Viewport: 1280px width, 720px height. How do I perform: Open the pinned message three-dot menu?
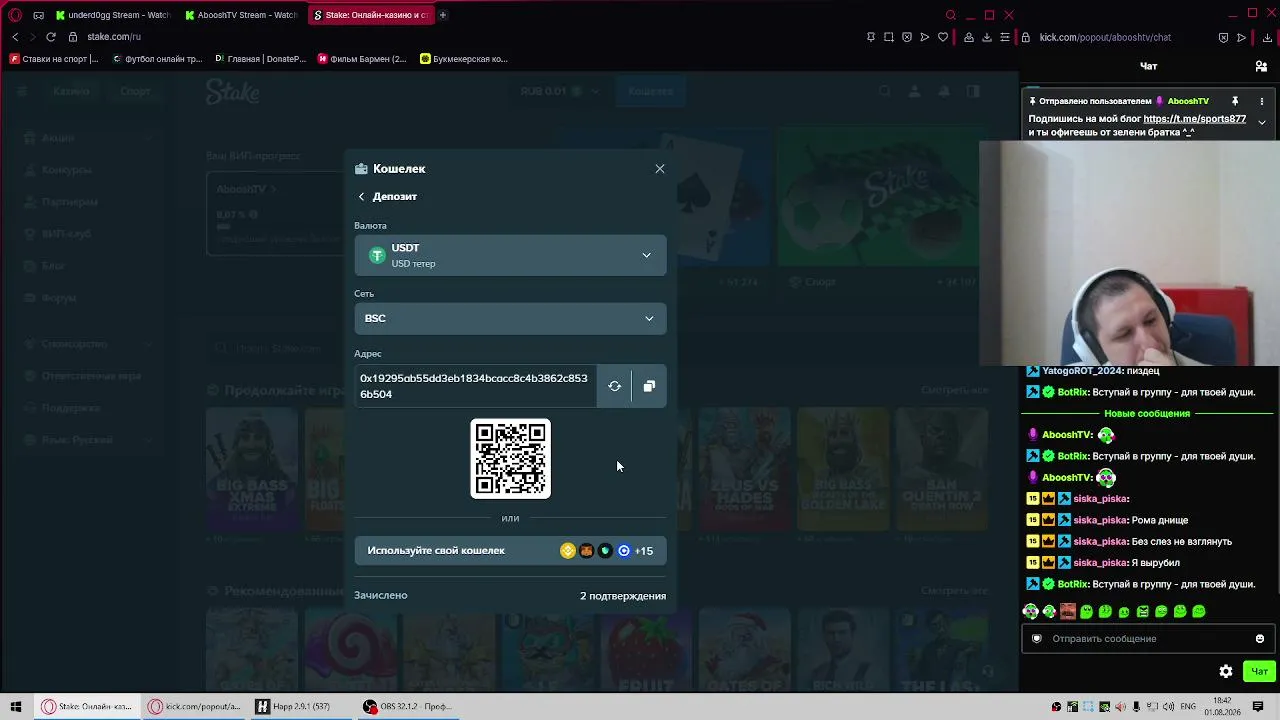[x=1262, y=101]
